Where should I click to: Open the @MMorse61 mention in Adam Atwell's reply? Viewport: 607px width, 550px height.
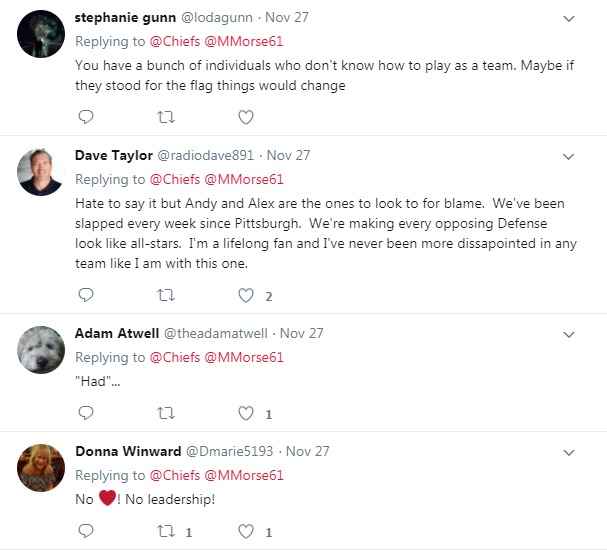pos(244,357)
